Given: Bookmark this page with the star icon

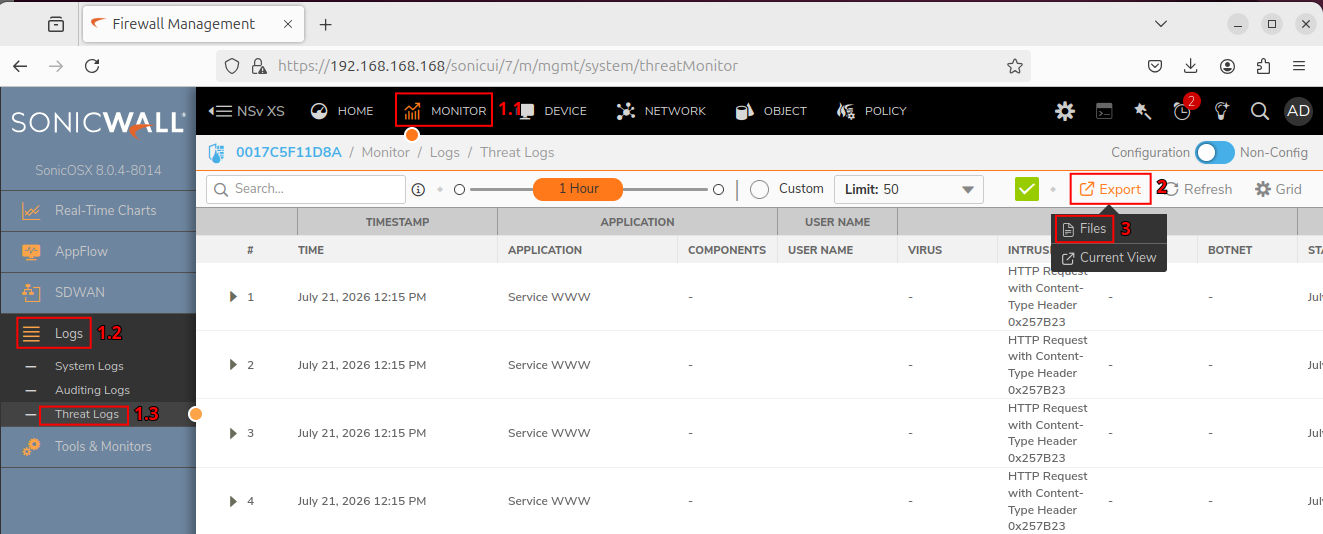Looking at the screenshot, I should pyautogui.click(x=1015, y=66).
